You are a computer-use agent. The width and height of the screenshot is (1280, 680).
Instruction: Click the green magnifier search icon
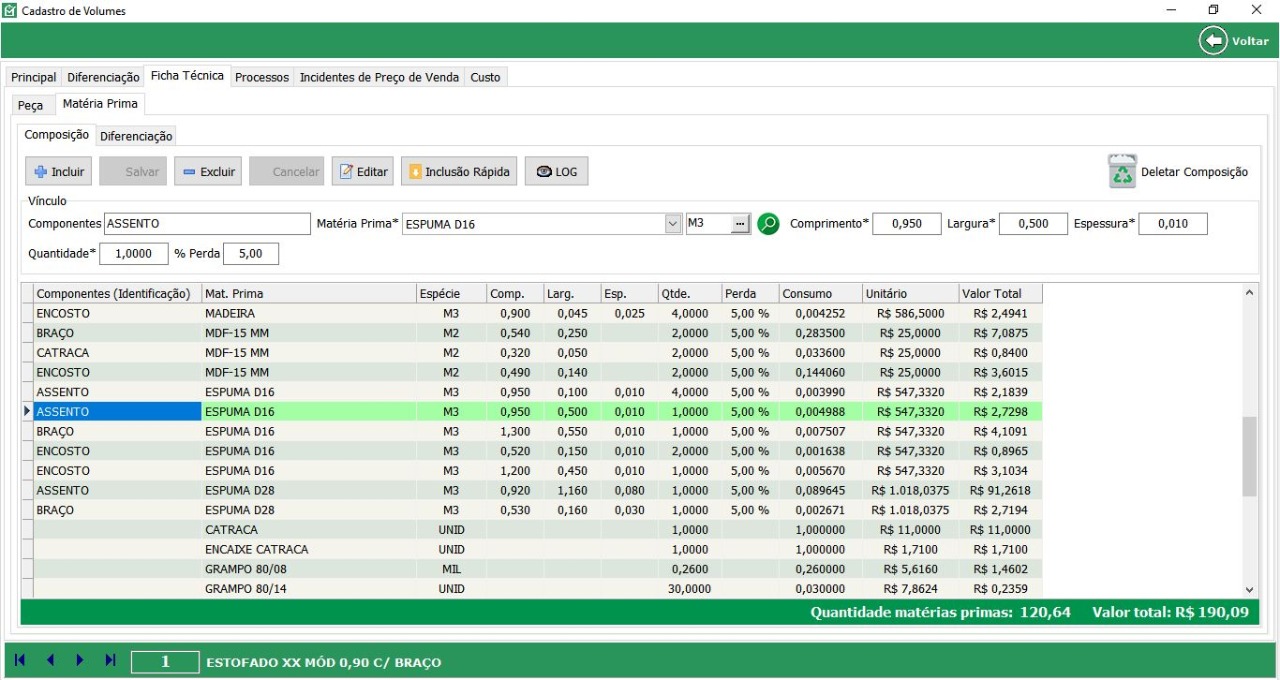pos(768,224)
